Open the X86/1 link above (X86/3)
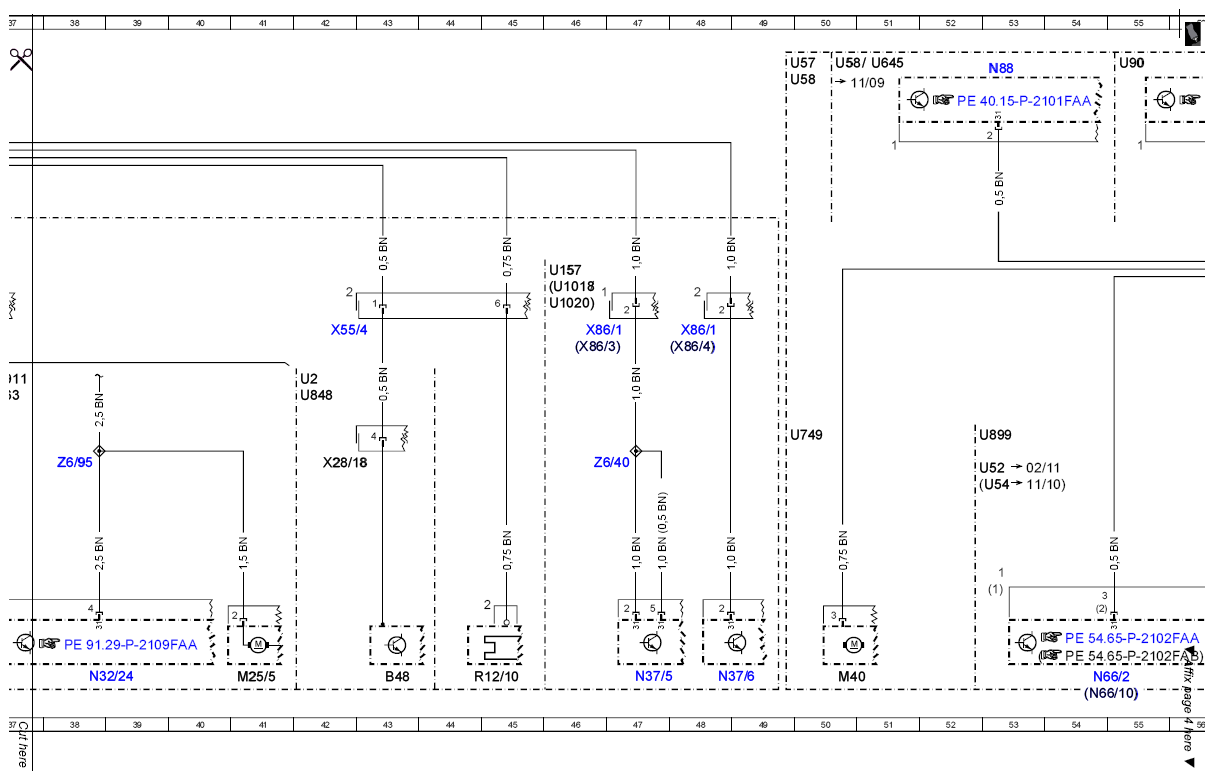 point(604,329)
